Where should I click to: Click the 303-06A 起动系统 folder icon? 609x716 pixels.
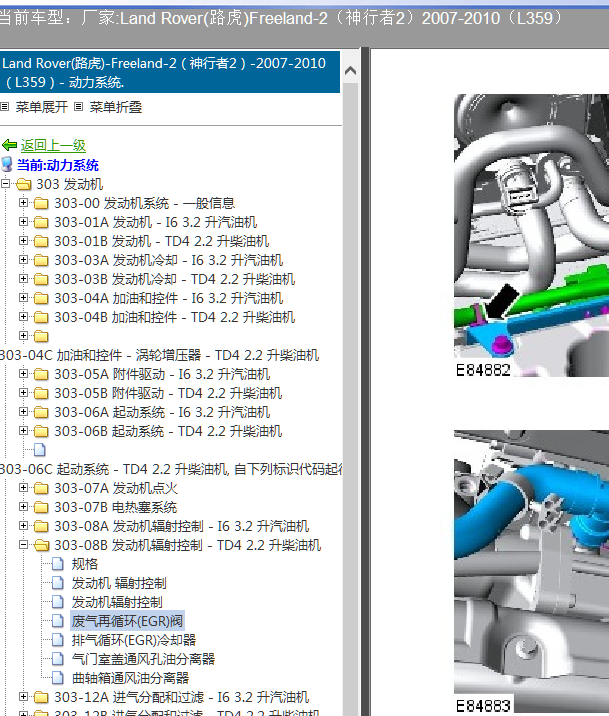tap(41, 412)
